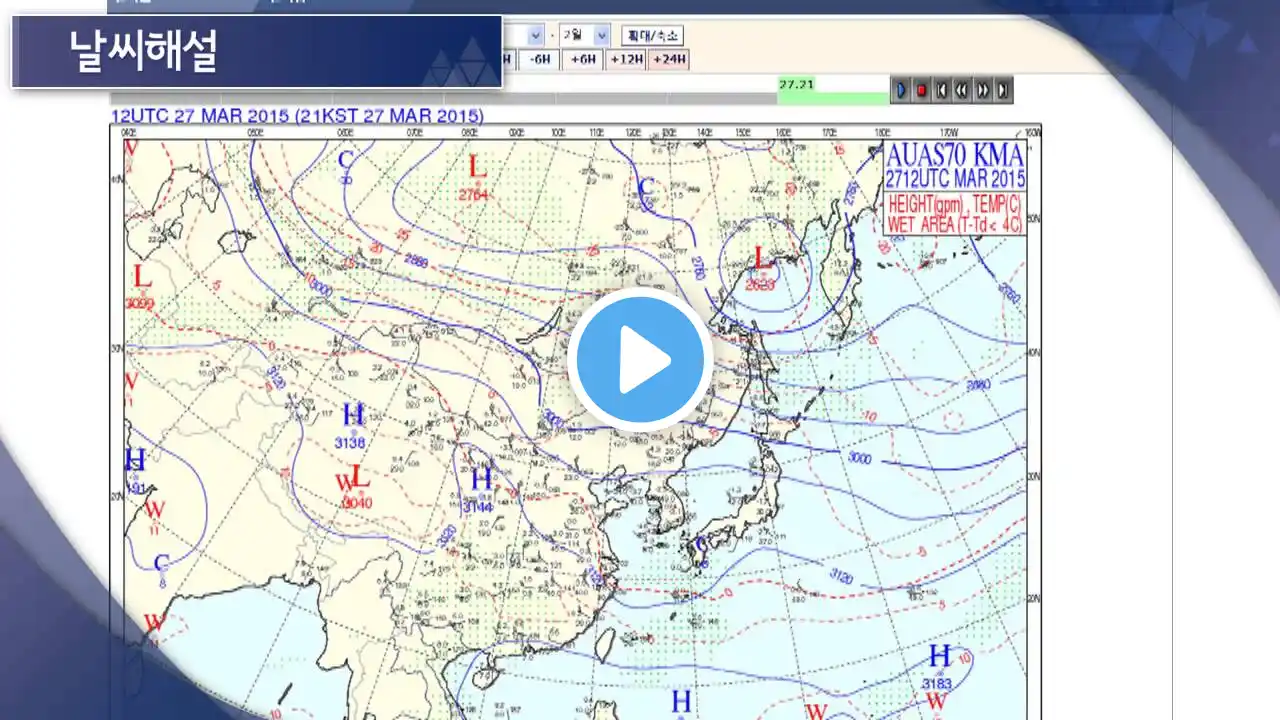Click the AUAS70 KMA chart label
This screenshot has height=720, width=1280.
point(954,156)
